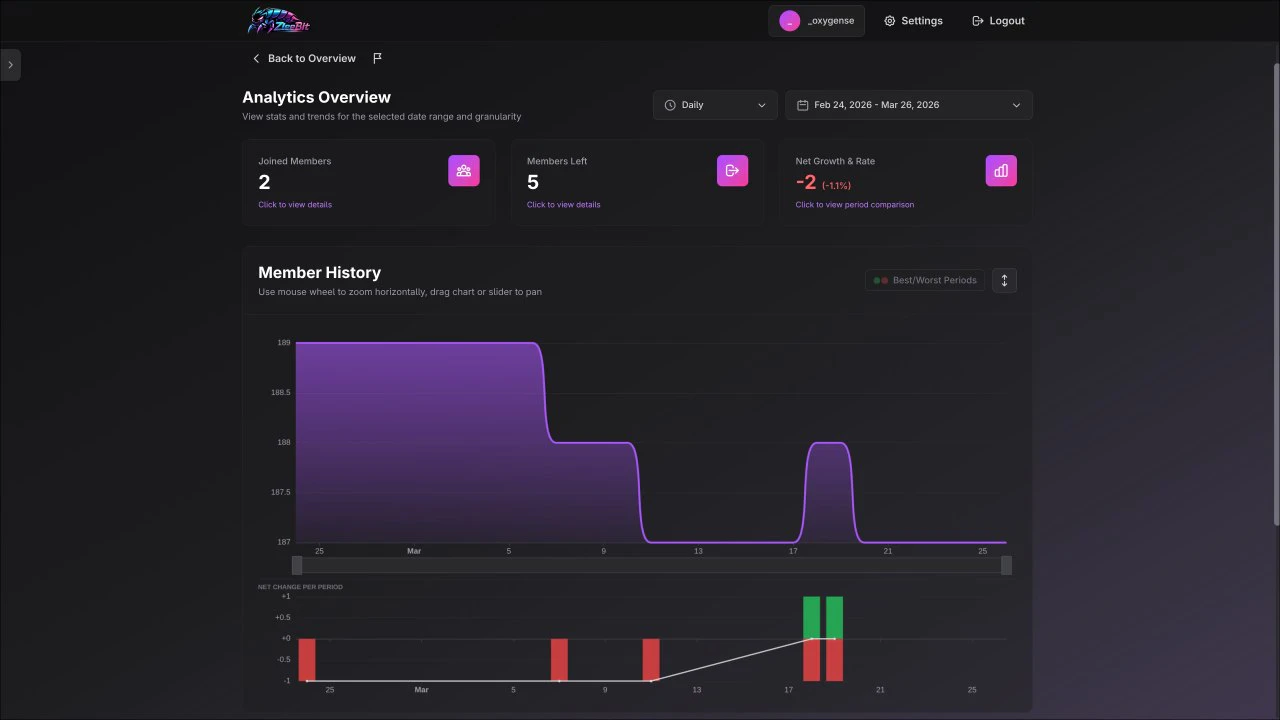Click the flag icon next to Back to Overview
The width and height of the screenshot is (1280, 720).
[377, 58]
